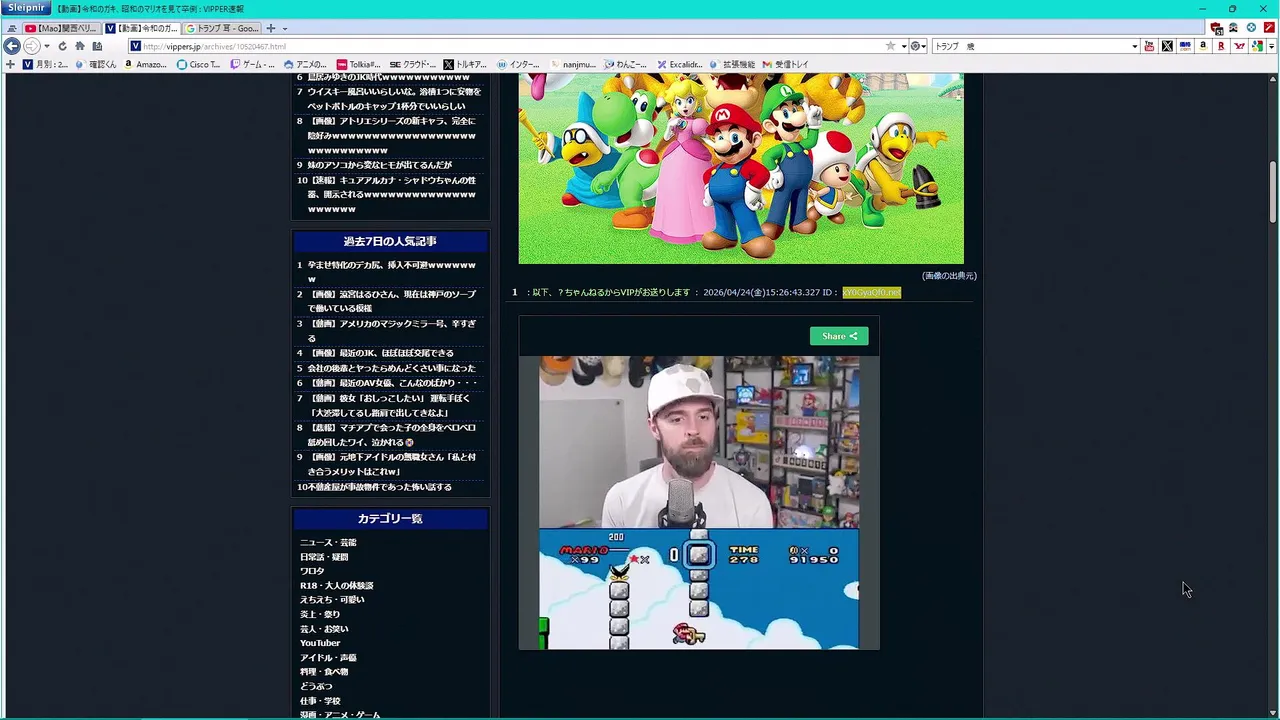Open the 料理・食べ物 category
This screenshot has height=720, width=1280.
[324, 672]
